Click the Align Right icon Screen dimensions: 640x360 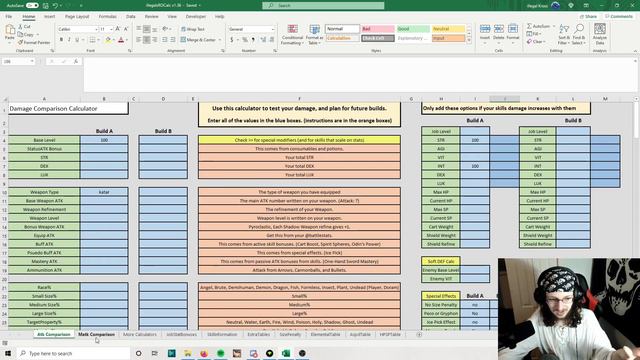155,40
